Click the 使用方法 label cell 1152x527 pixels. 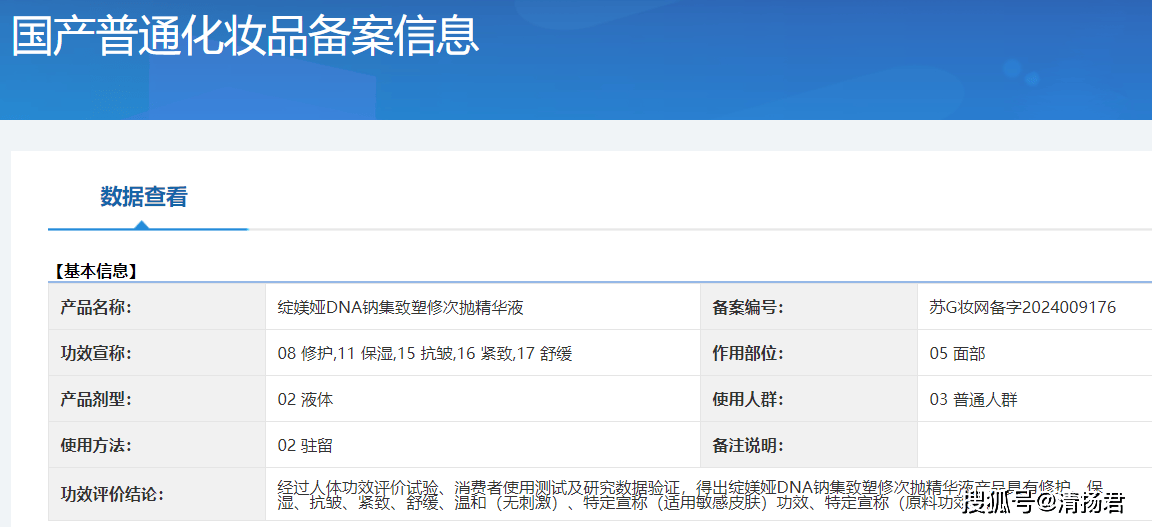pos(156,444)
